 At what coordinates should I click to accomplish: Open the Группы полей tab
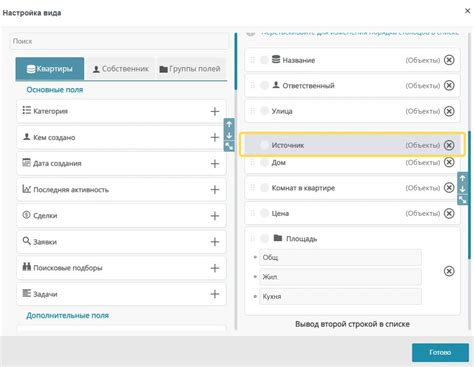[x=190, y=69]
